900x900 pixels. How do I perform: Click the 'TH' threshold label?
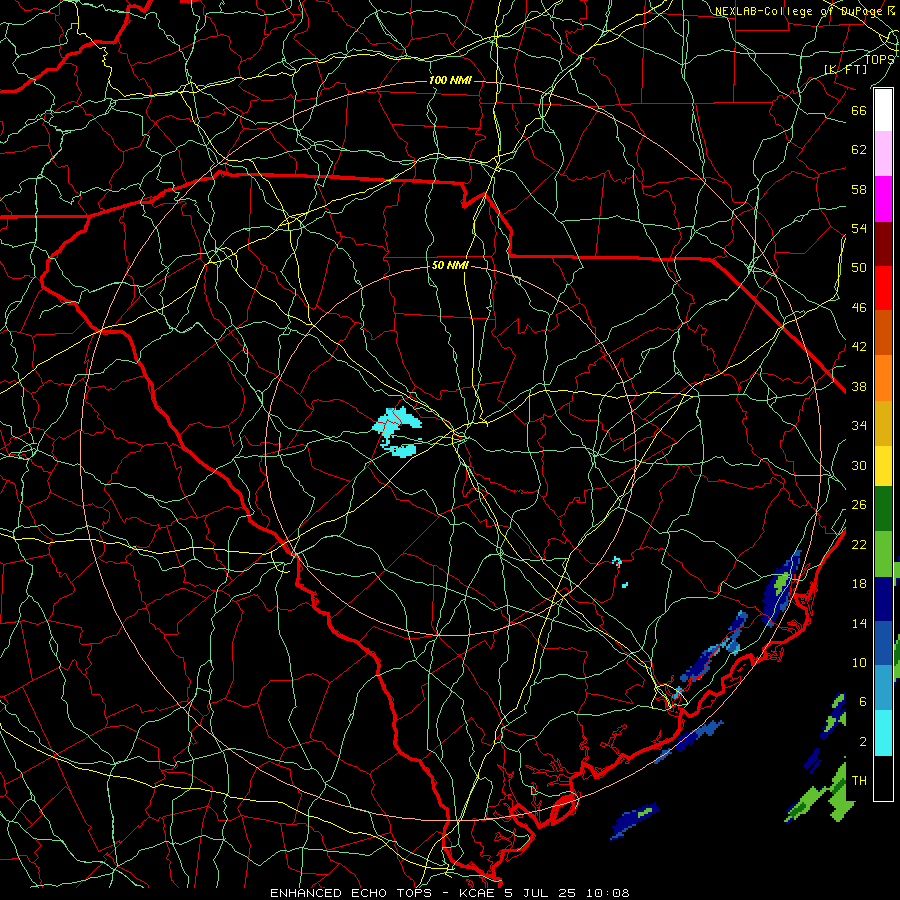[859, 781]
